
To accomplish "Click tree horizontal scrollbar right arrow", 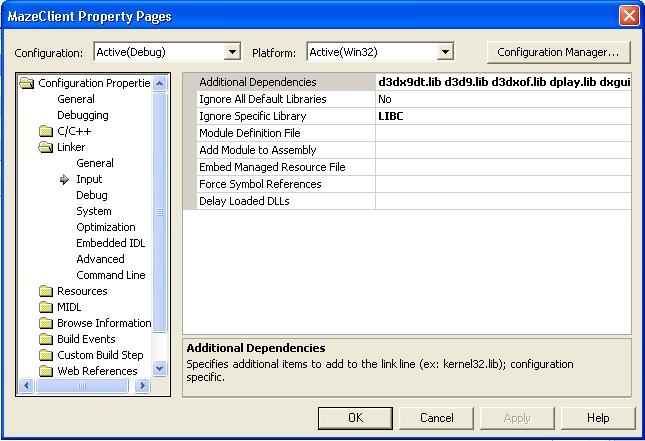I will (142, 386).
